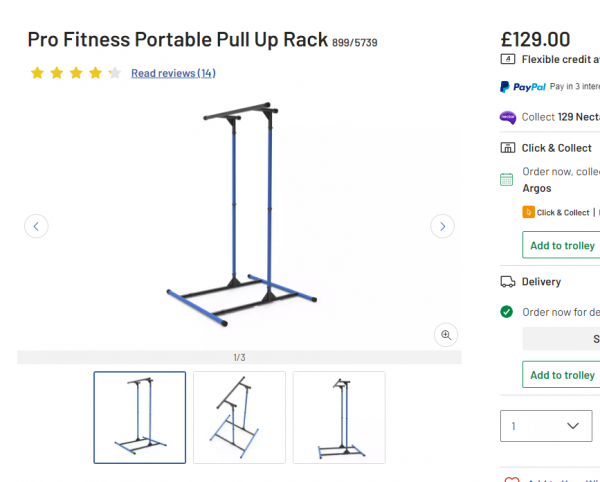Open the Read reviews (14) link

click(x=173, y=73)
